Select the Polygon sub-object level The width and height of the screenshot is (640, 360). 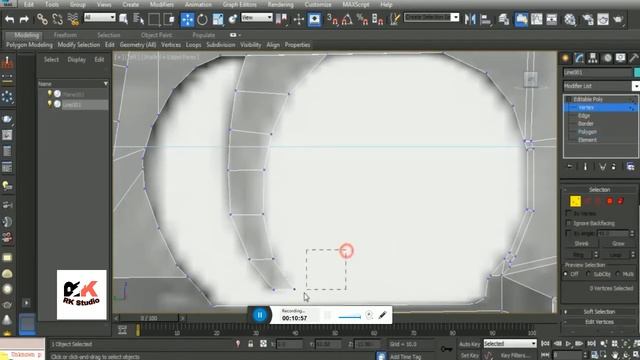pos(587,132)
